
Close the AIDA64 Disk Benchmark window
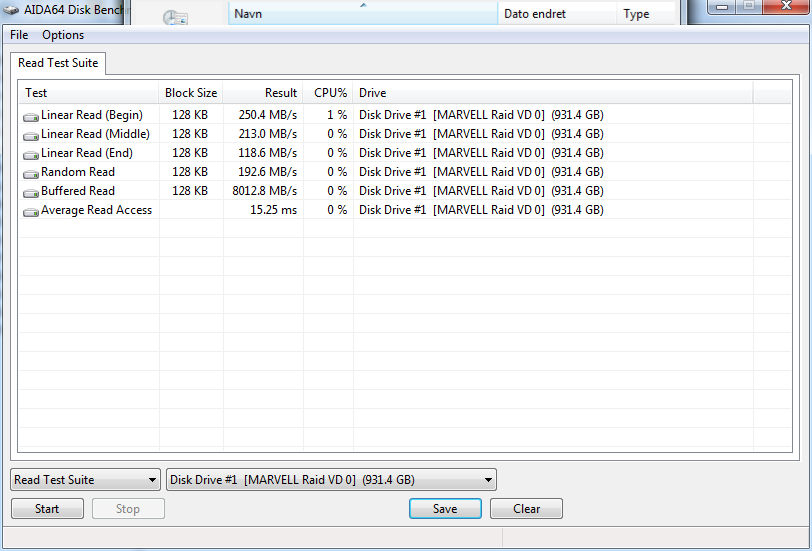click(786, 7)
